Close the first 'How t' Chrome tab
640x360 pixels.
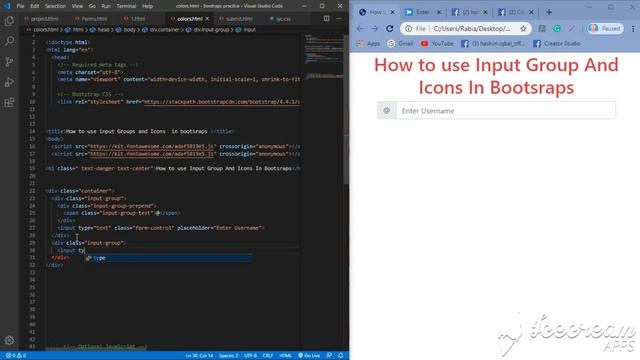pos(393,12)
